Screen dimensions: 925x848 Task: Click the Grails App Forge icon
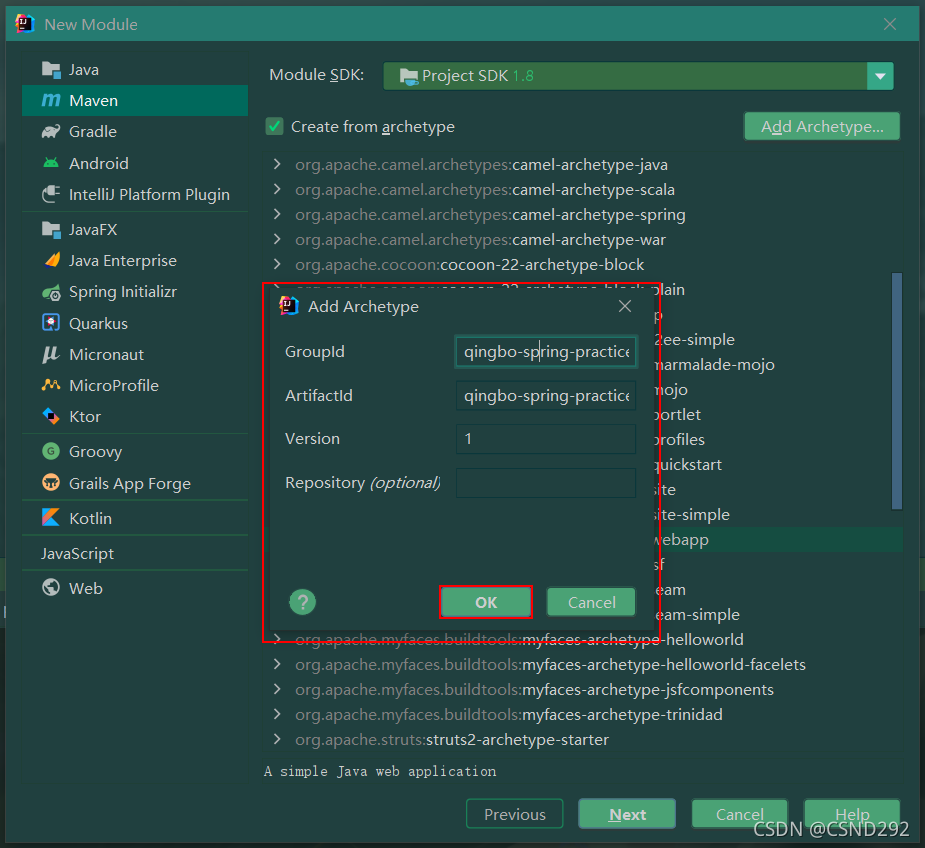coord(51,483)
